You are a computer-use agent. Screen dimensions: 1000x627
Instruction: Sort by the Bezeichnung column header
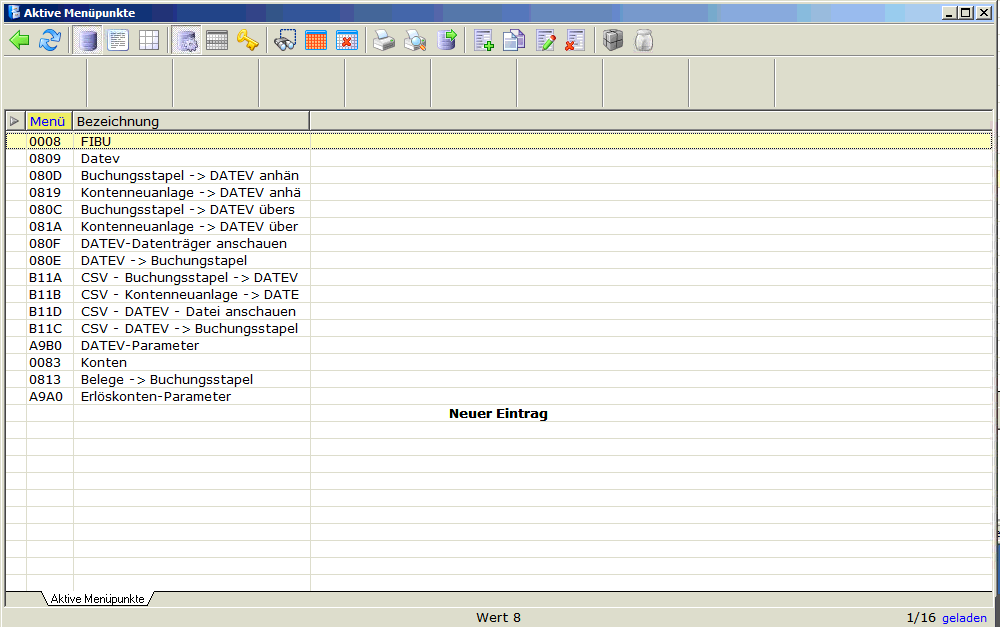[190, 121]
